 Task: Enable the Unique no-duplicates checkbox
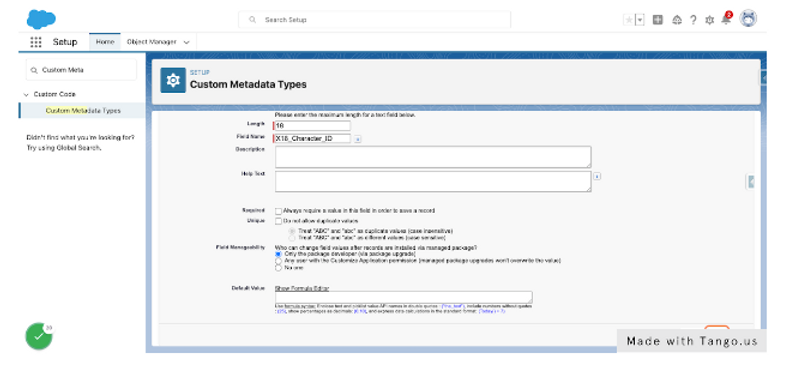[278, 221]
